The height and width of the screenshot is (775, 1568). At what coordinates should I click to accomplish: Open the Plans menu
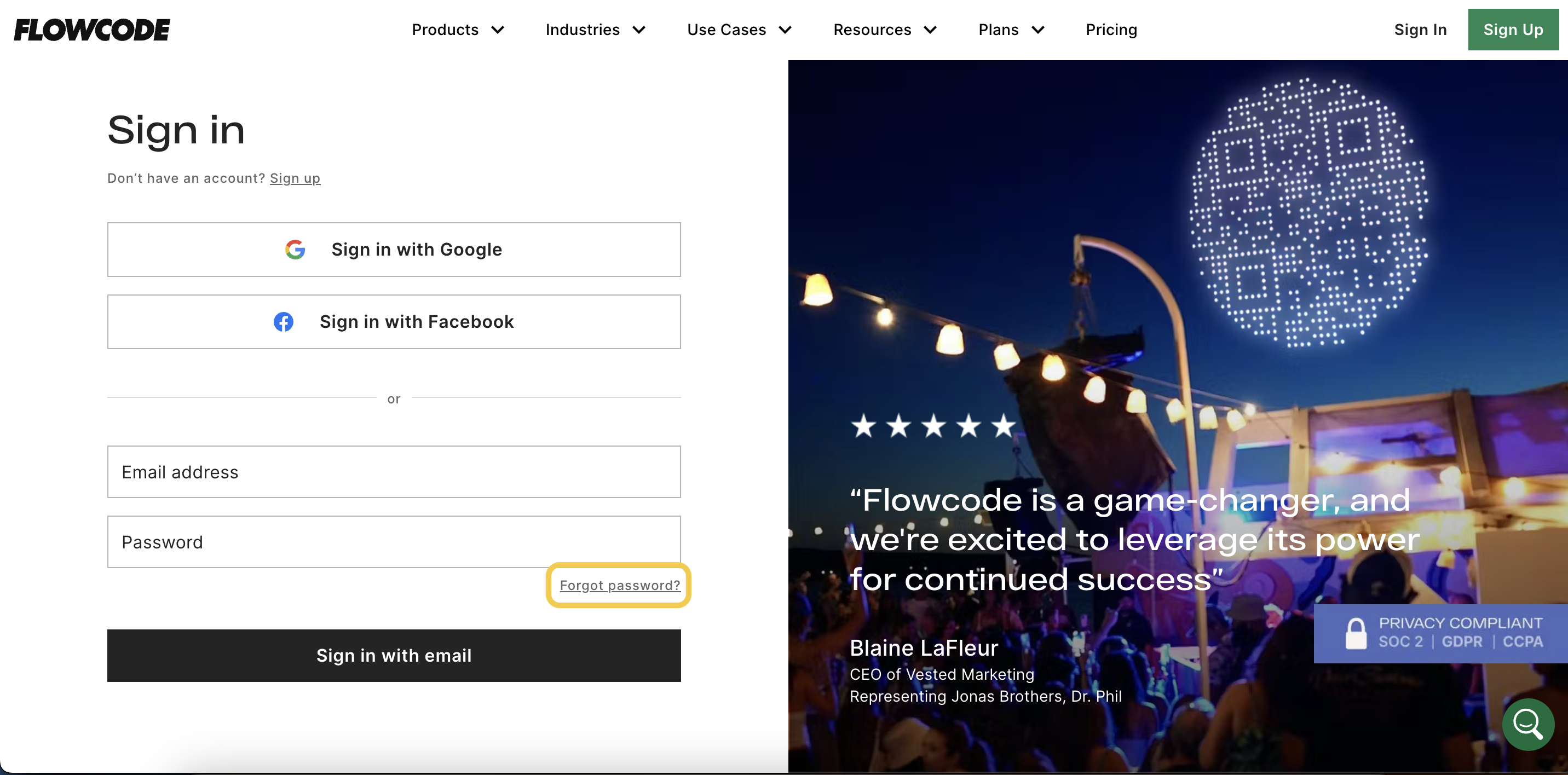1012,30
